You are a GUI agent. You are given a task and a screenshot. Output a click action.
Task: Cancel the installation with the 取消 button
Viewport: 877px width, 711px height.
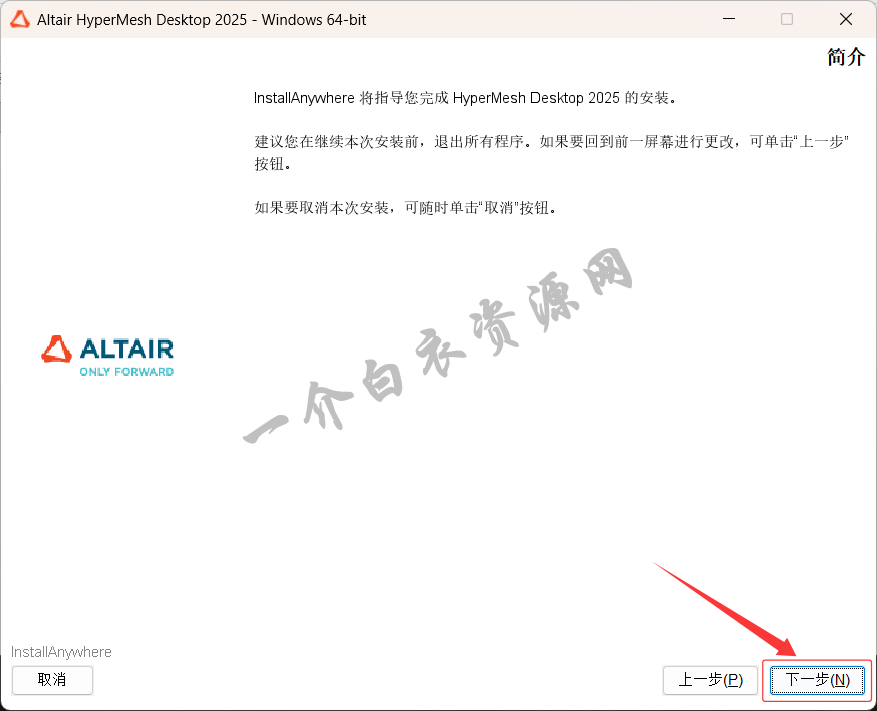click(52, 680)
